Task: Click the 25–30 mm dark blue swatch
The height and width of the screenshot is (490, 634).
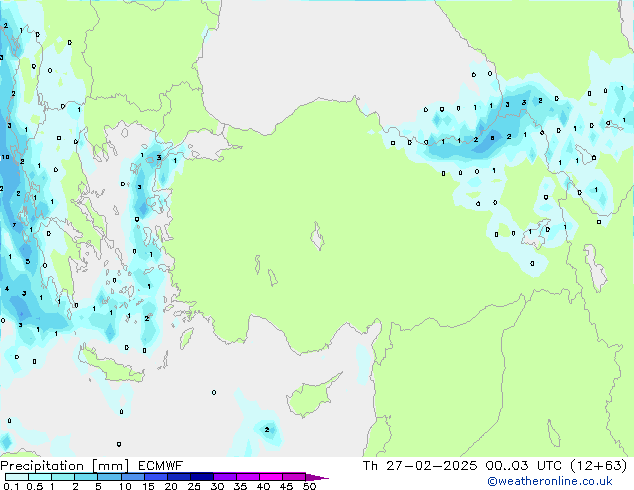Action: click(202, 477)
